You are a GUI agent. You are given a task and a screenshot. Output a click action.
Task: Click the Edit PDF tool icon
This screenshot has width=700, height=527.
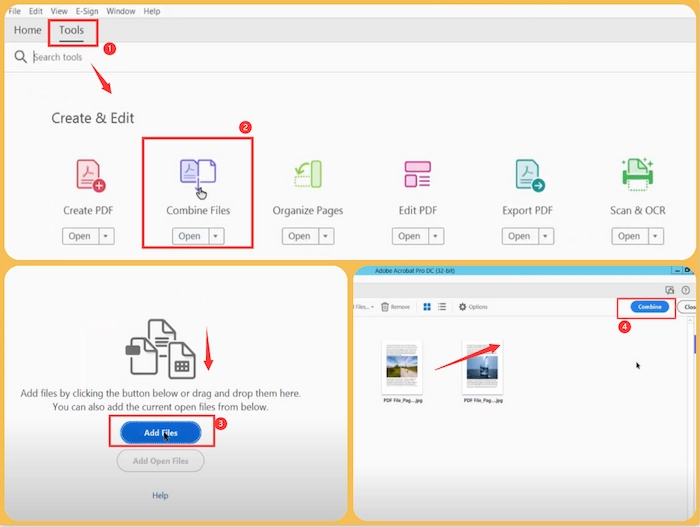(x=417, y=175)
